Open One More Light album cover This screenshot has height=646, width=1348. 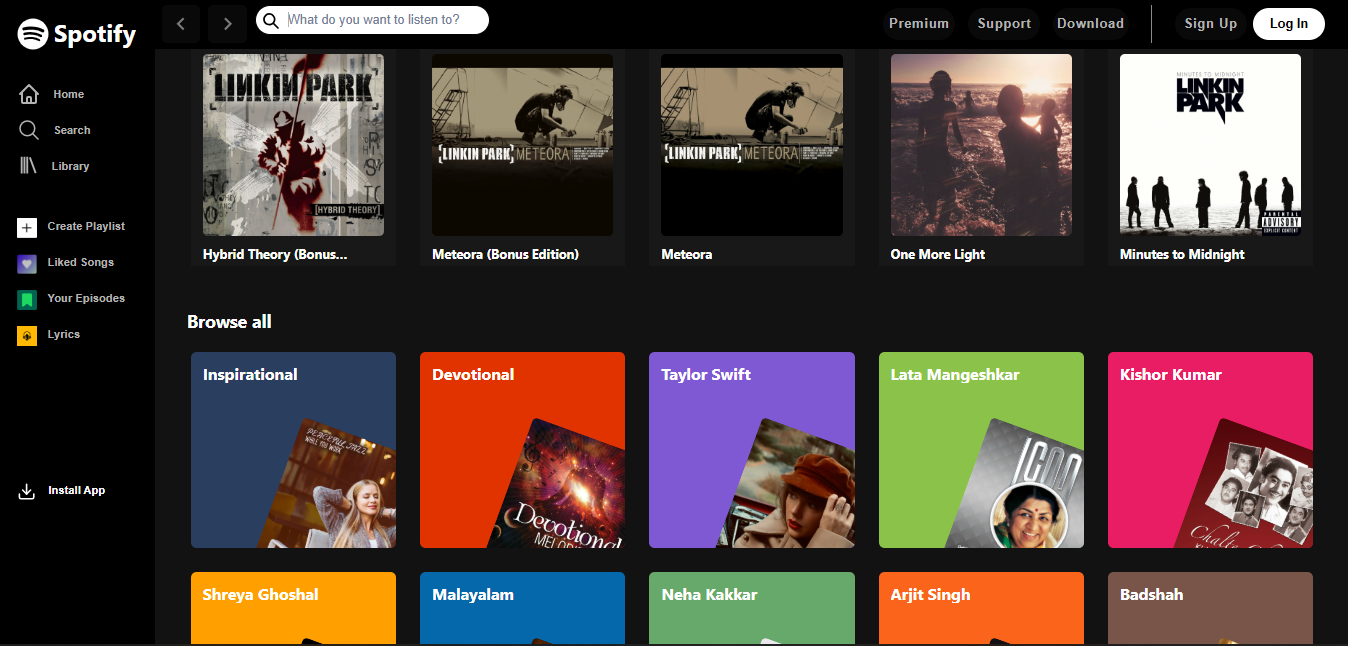pos(981,145)
